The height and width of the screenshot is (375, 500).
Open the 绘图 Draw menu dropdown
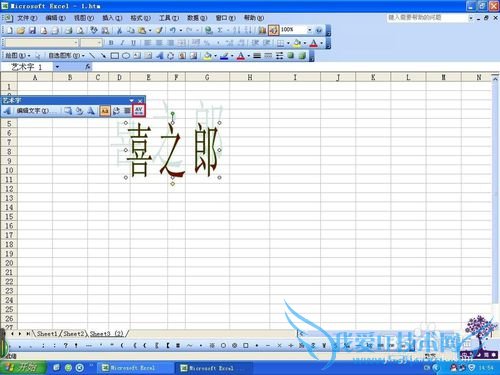[x=17, y=56]
